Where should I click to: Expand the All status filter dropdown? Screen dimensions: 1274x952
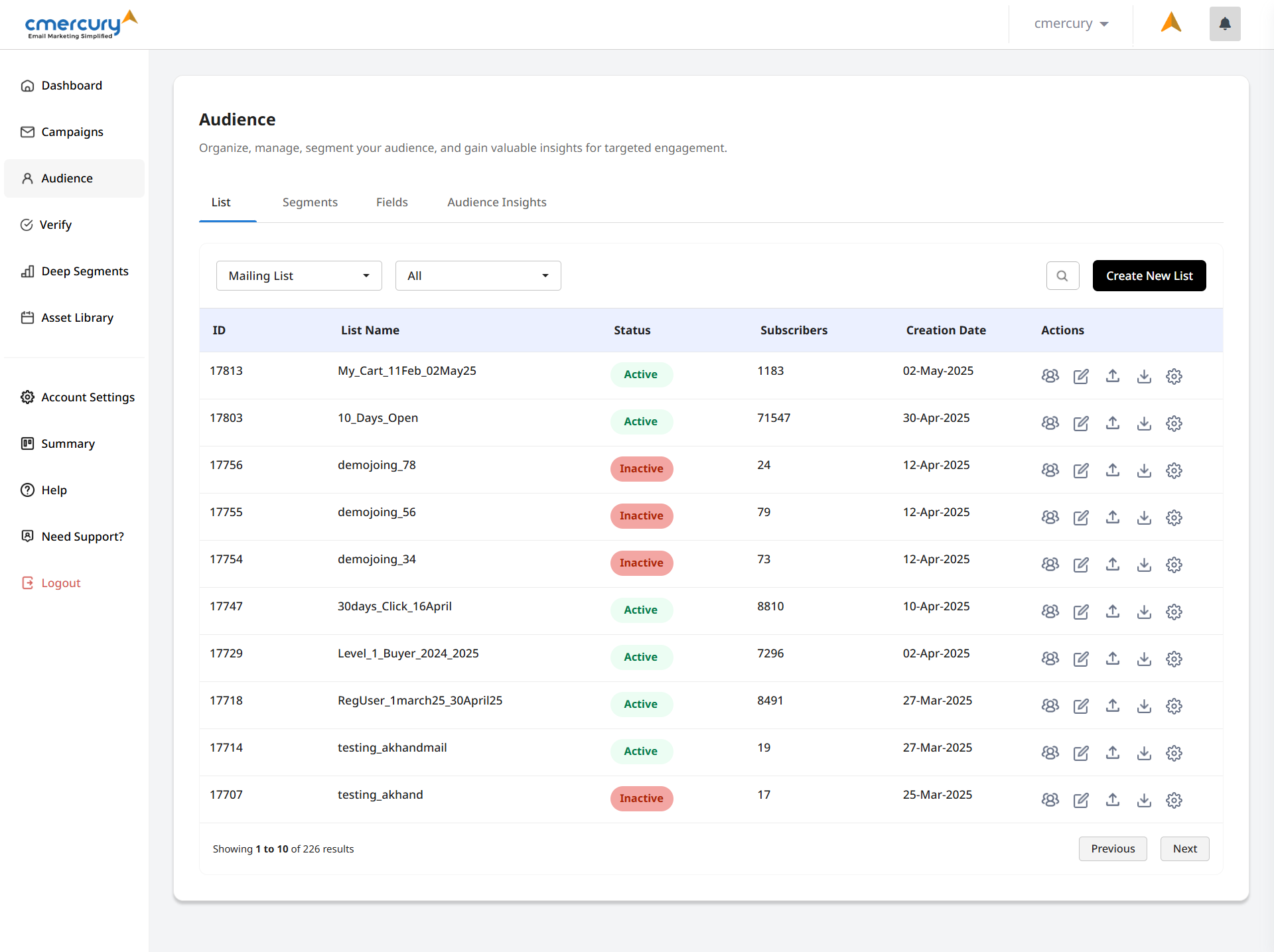coord(478,275)
